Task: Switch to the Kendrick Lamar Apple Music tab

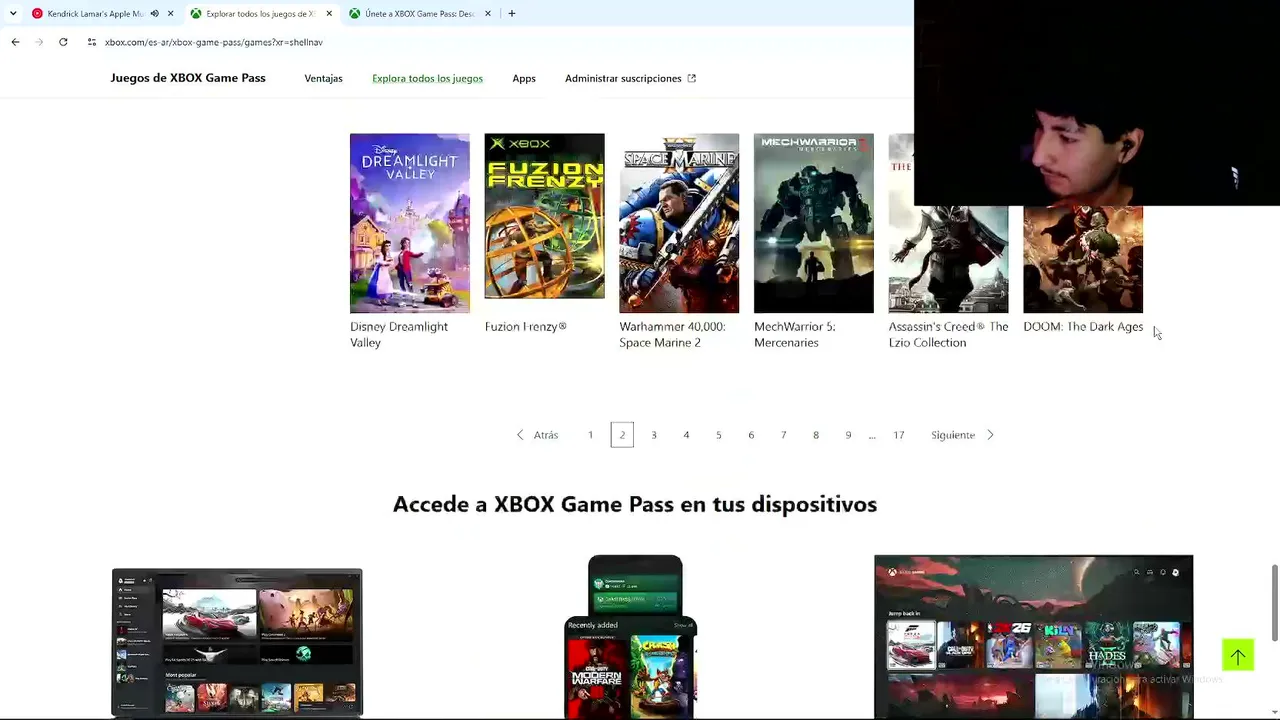Action: click(95, 13)
